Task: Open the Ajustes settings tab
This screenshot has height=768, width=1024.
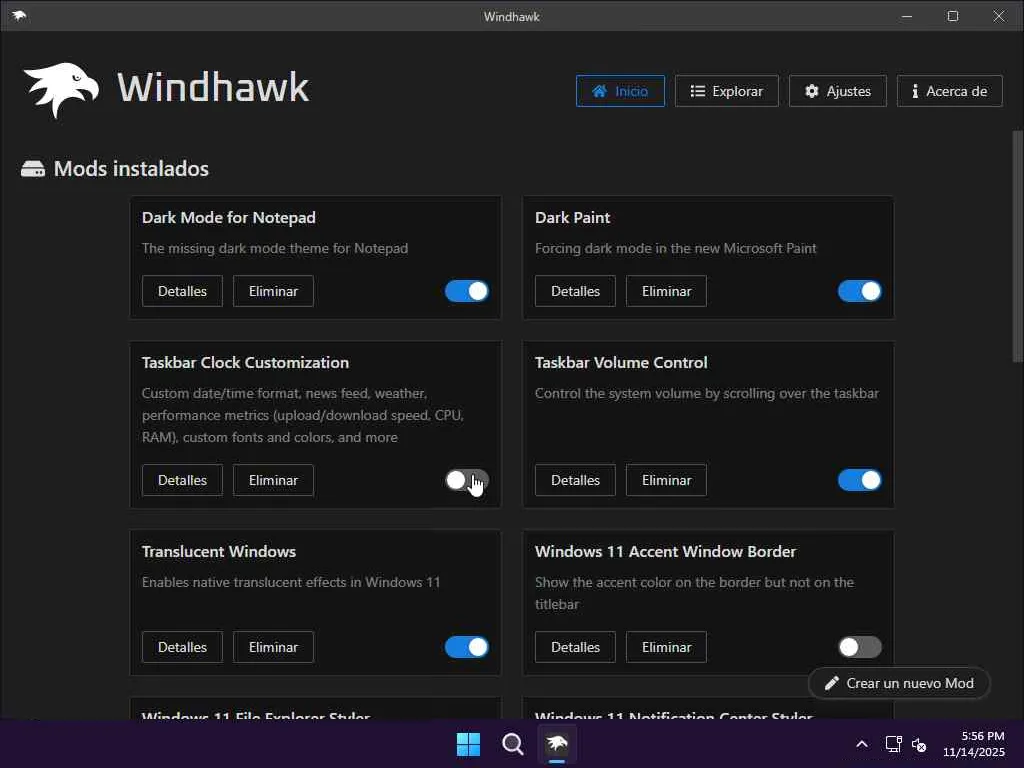Action: pos(838,91)
